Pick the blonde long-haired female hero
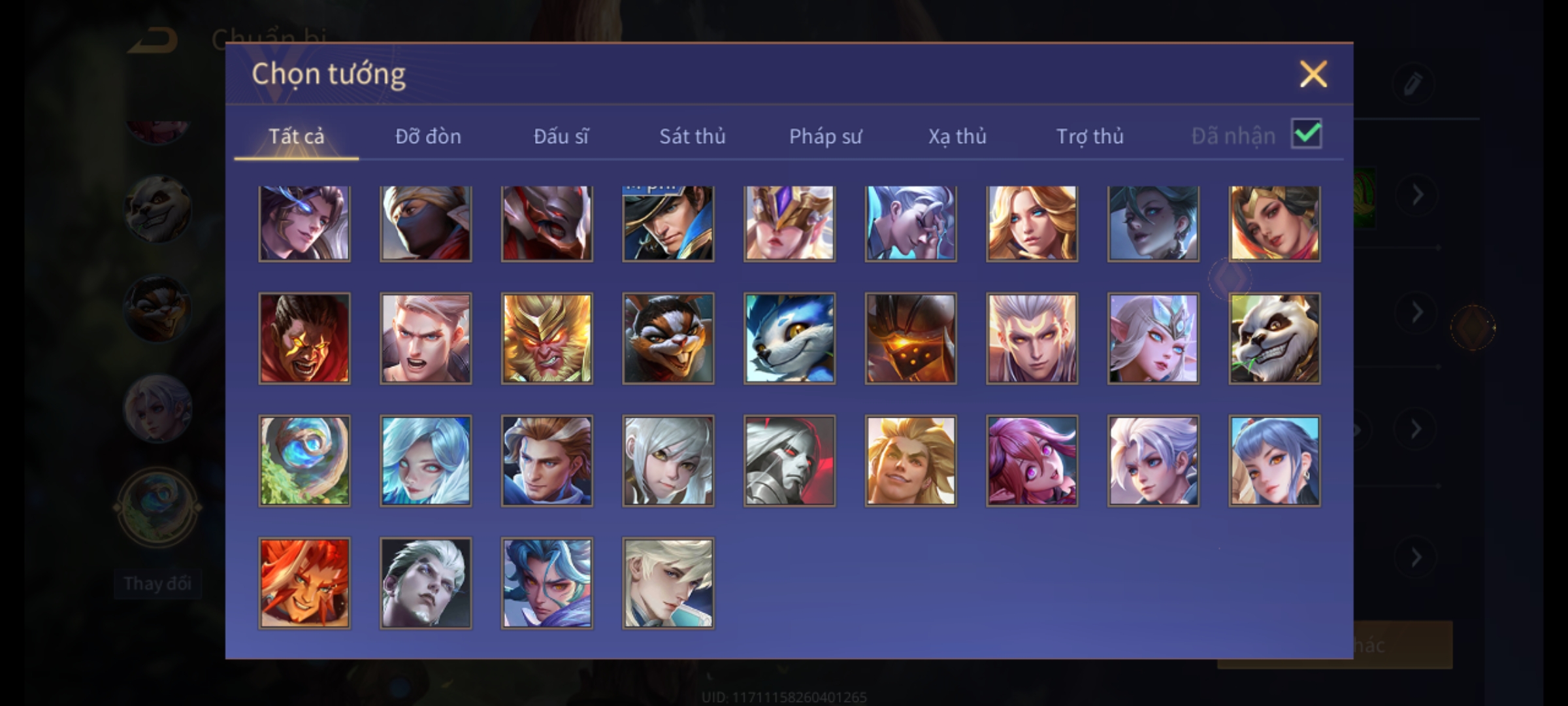The height and width of the screenshot is (706, 1568). click(1032, 224)
